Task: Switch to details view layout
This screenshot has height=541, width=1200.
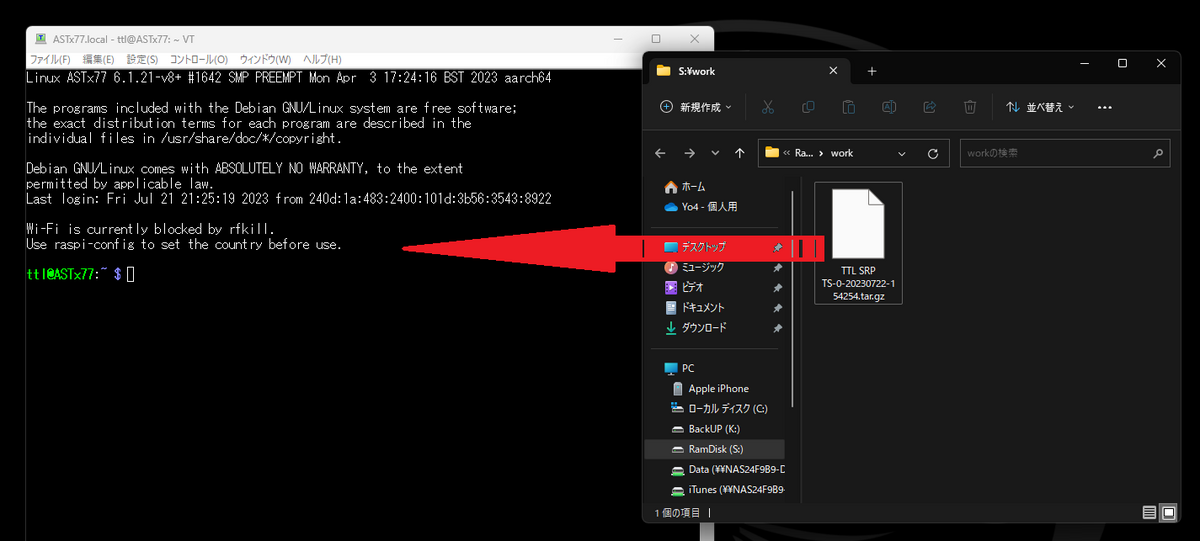Action: click(x=1150, y=513)
